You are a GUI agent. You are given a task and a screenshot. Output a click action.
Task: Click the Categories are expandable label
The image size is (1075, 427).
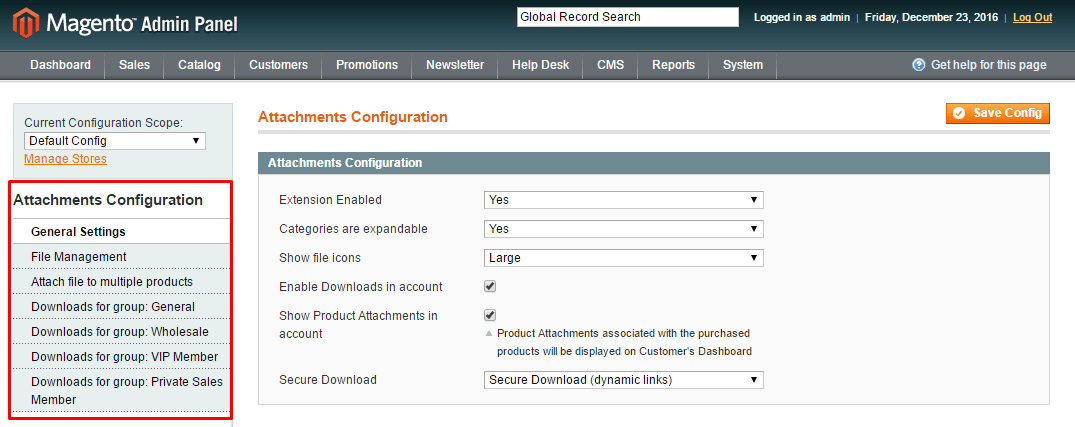tap(353, 229)
